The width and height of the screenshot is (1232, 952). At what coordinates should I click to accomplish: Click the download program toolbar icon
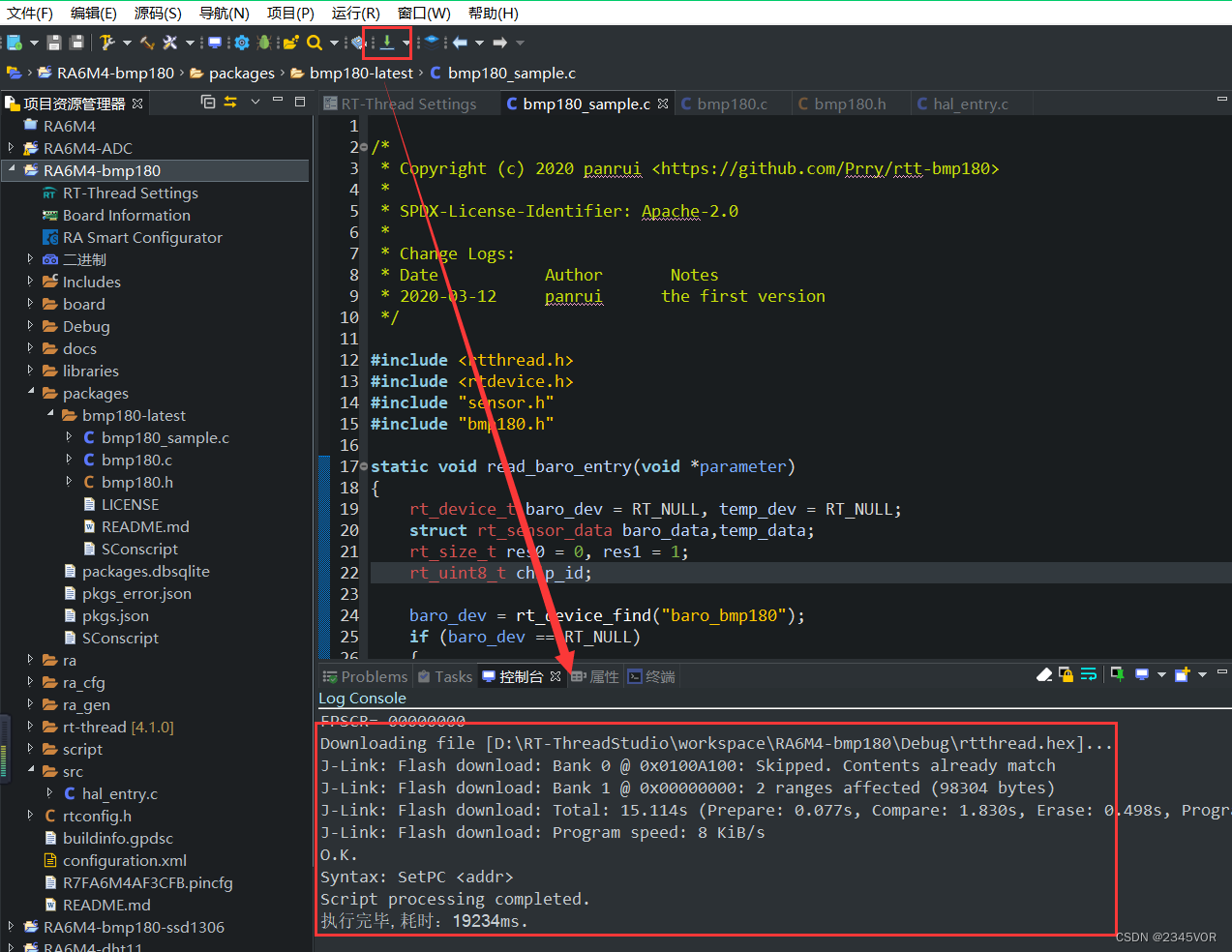tap(387, 42)
